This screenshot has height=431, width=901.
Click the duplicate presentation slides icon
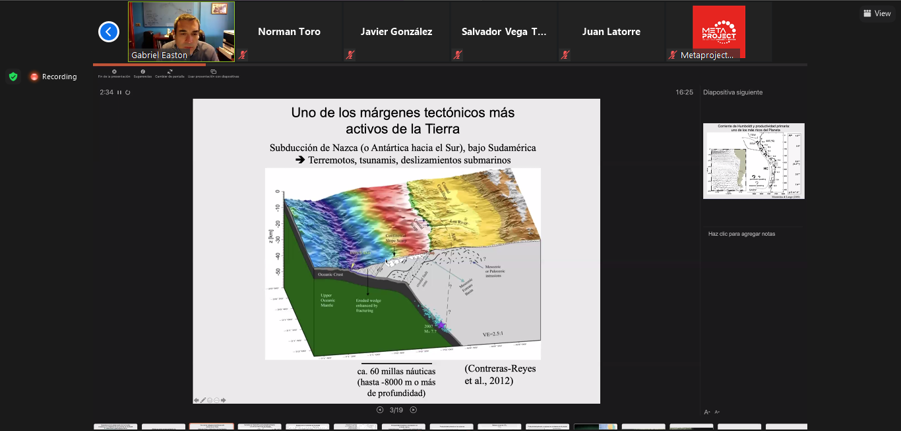click(213, 72)
